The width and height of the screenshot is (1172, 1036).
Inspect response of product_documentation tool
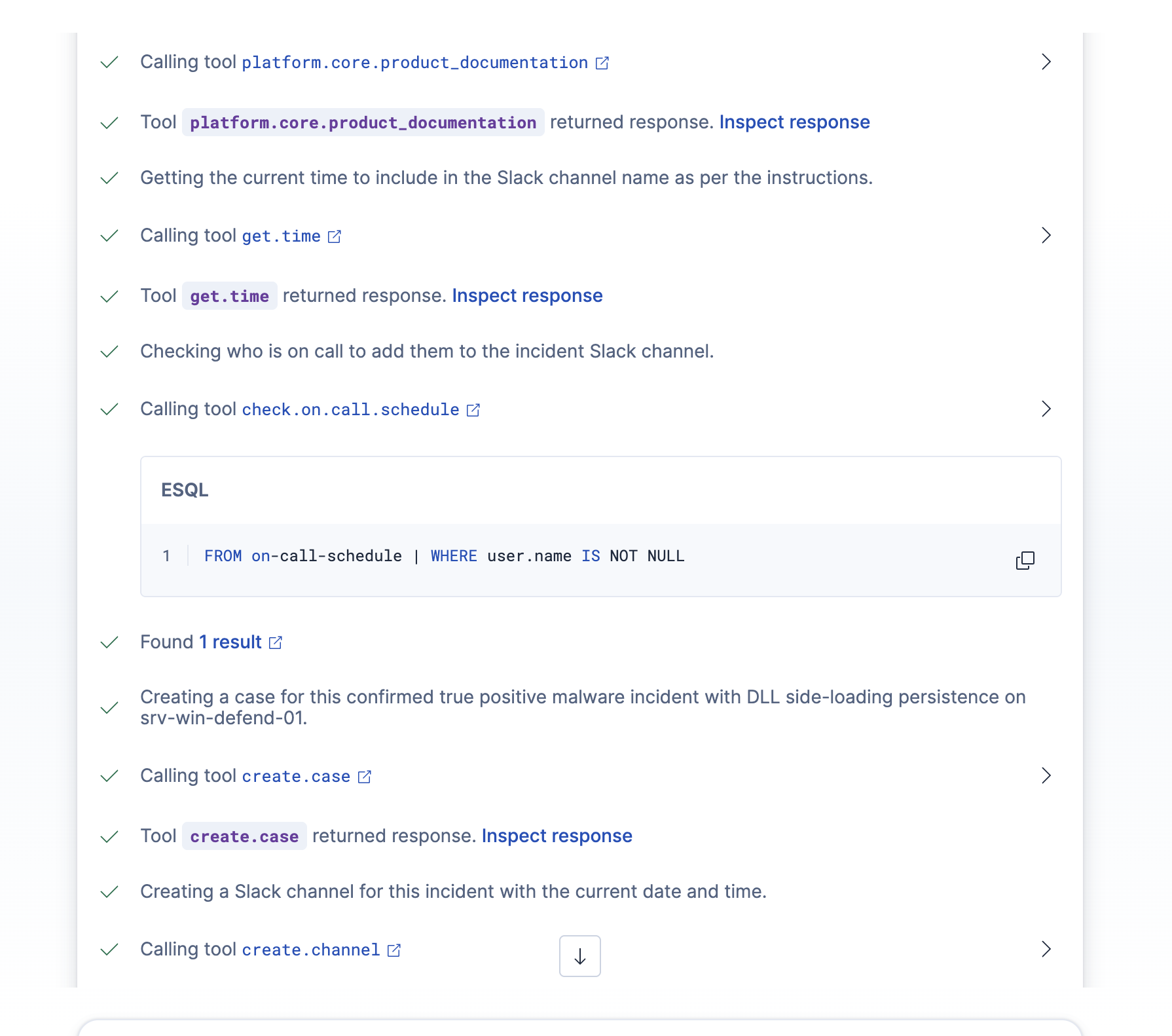pos(794,122)
